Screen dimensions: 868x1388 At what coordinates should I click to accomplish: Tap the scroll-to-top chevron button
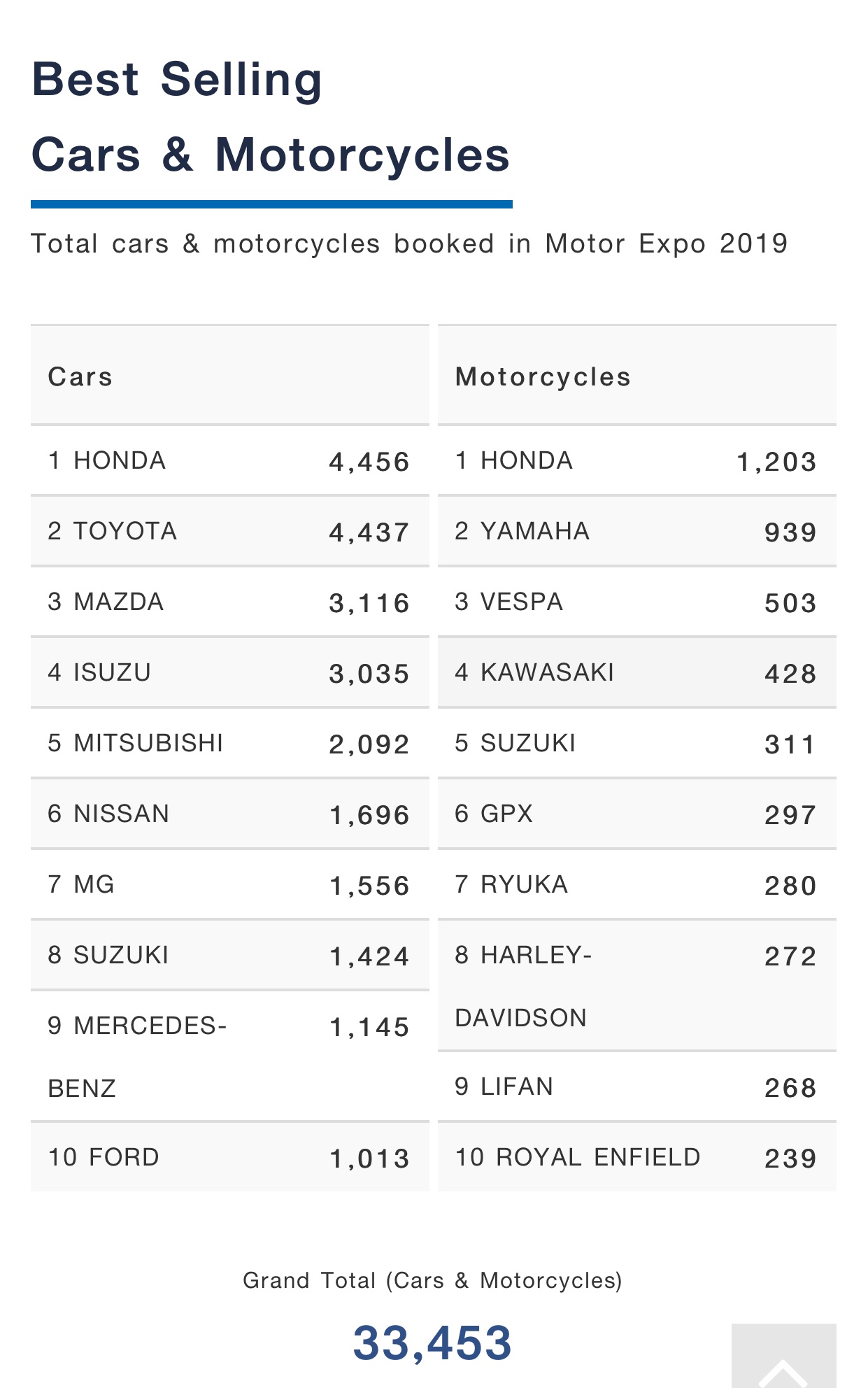click(783, 1355)
